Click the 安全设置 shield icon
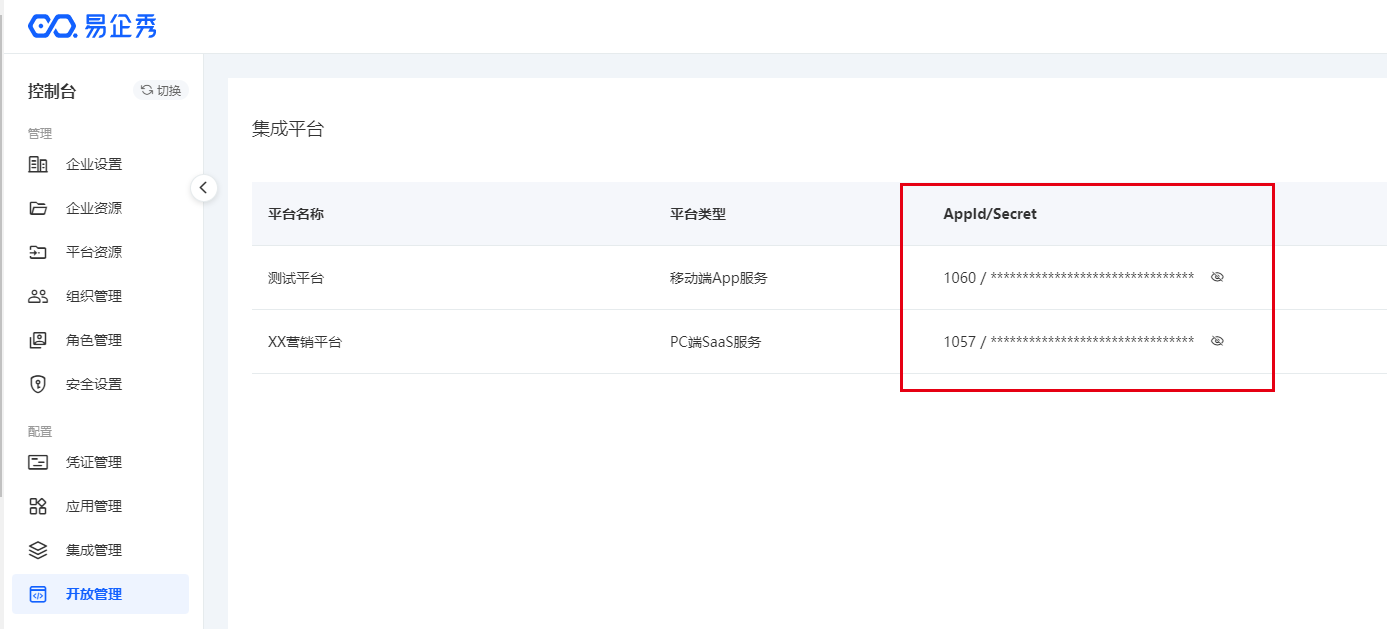The width and height of the screenshot is (1387, 629). [38, 384]
